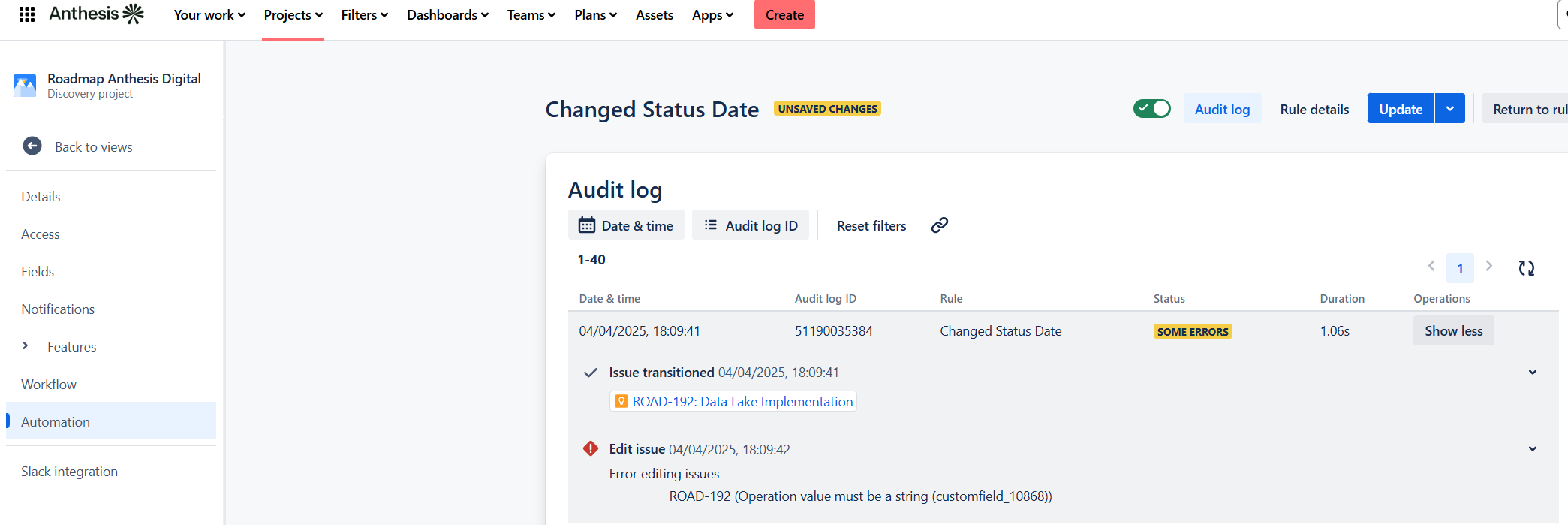This screenshot has width=1568, height=525.
Task: Go to previous audit log page
Action: pos(1431,266)
